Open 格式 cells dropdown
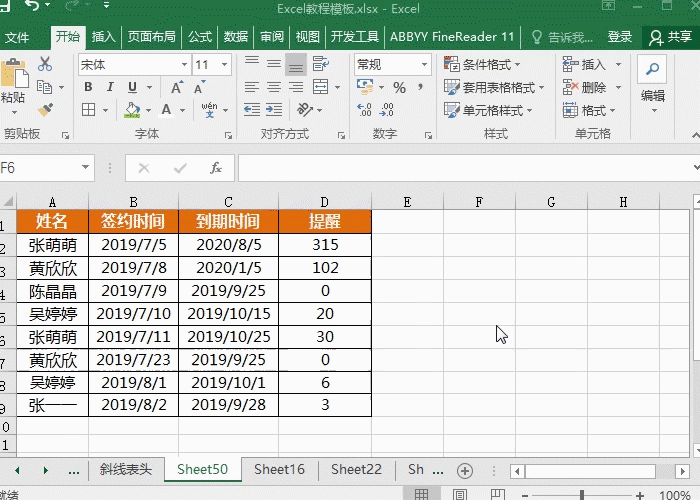The width and height of the screenshot is (700, 500). (x=589, y=110)
